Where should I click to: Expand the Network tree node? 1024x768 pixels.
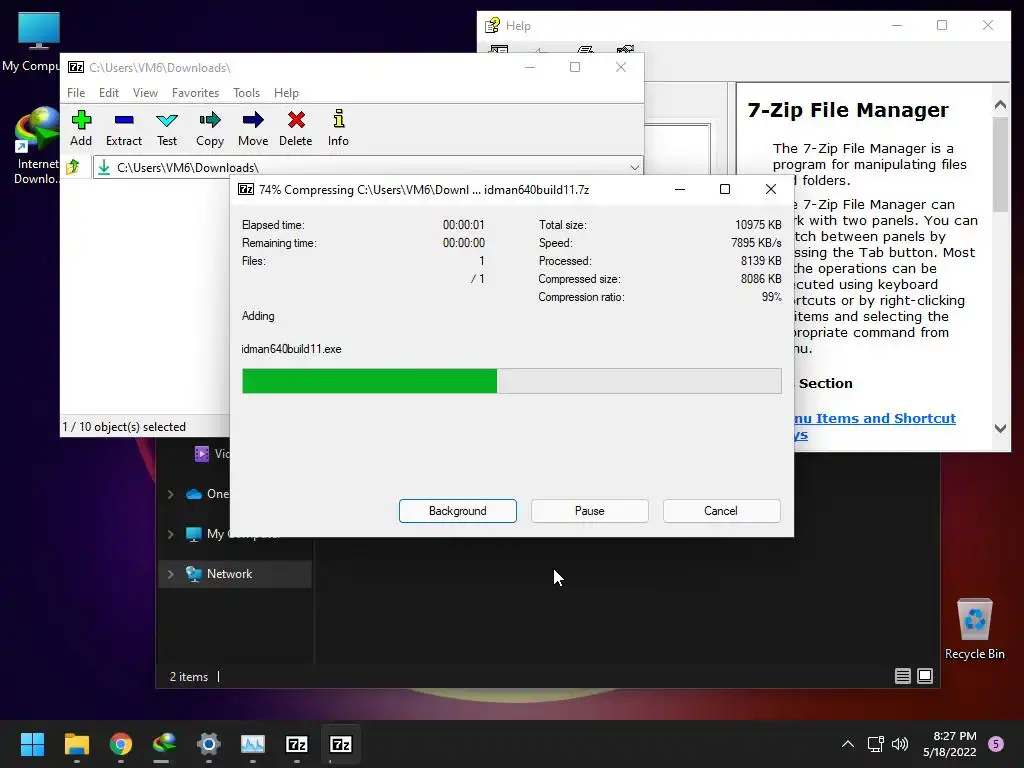170,574
